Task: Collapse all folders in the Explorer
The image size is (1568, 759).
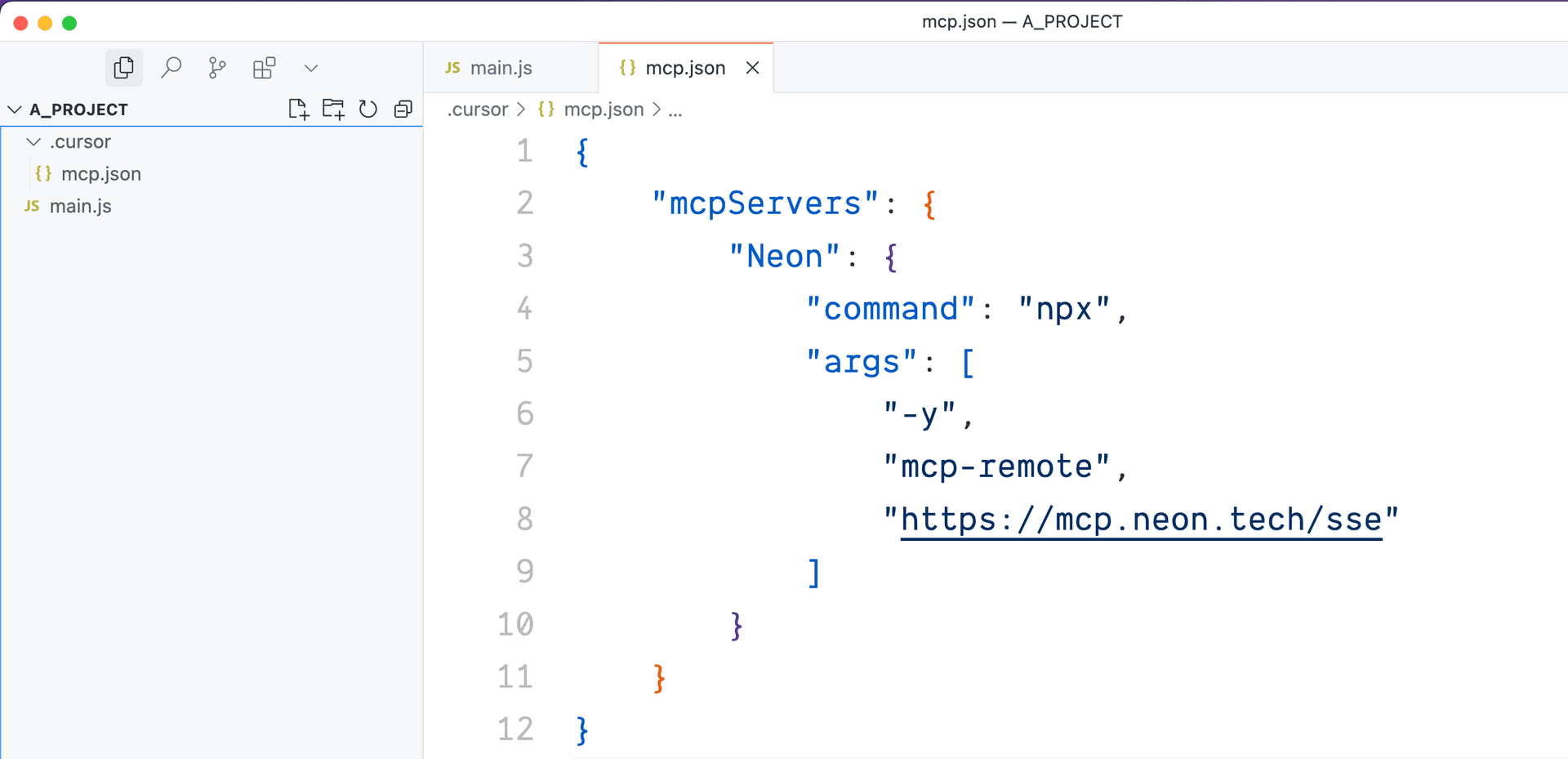Action: (x=403, y=109)
